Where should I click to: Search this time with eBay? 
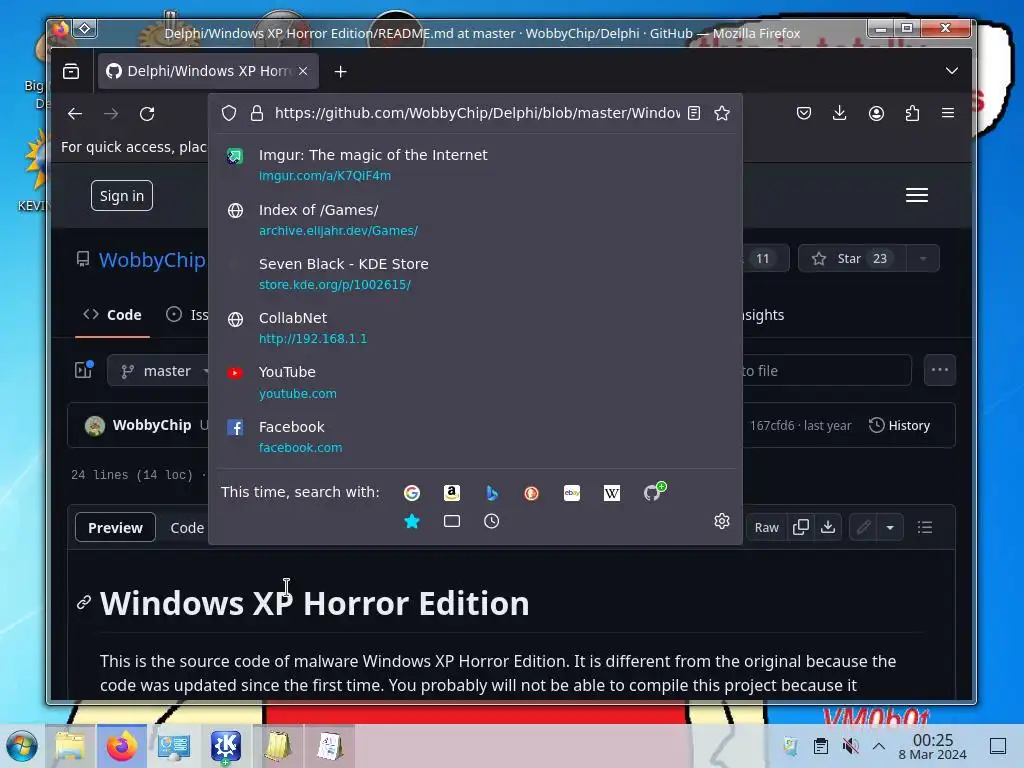click(572, 493)
